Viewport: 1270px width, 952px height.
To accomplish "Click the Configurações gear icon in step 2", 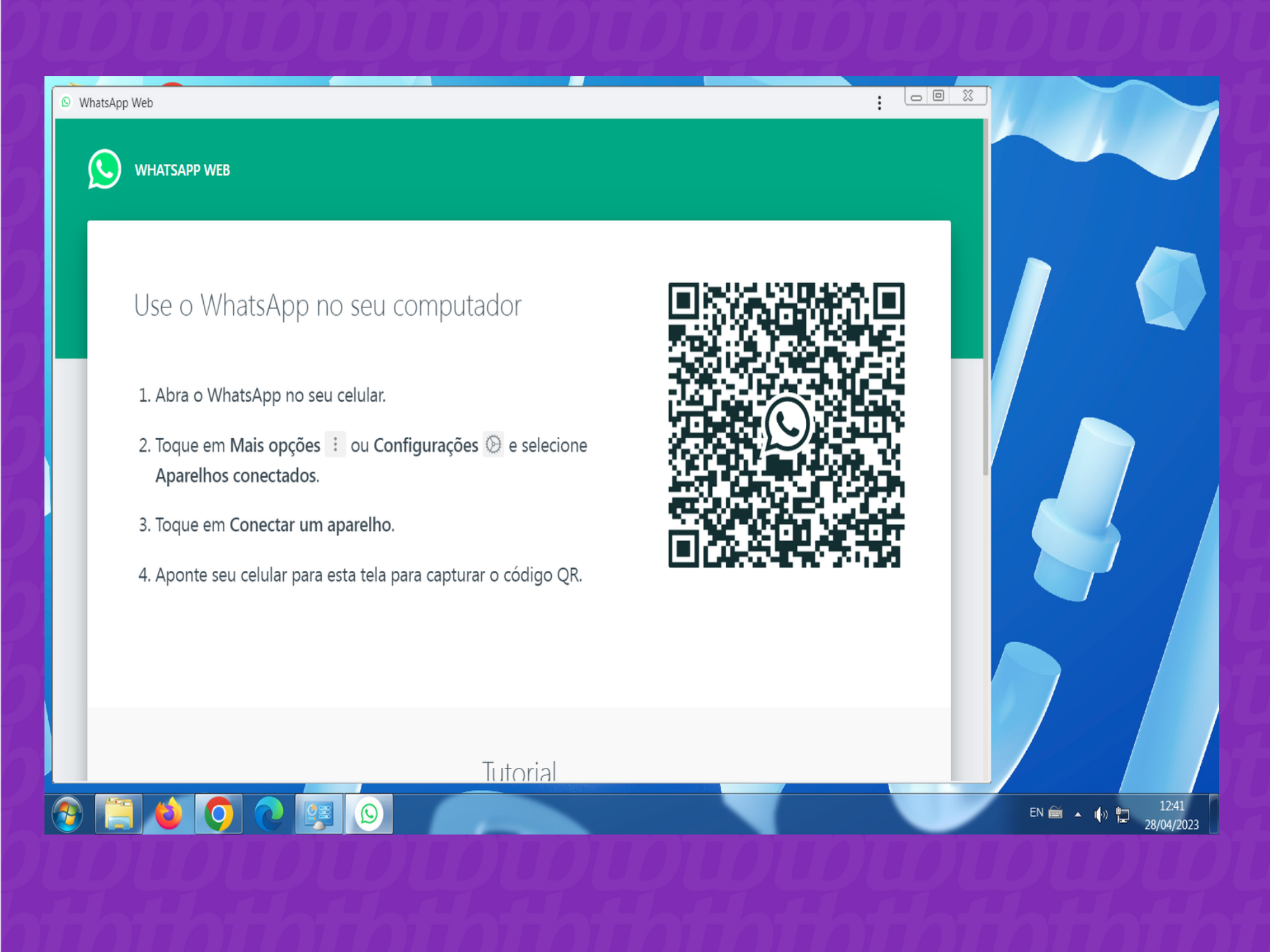I will (x=493, y=444).
